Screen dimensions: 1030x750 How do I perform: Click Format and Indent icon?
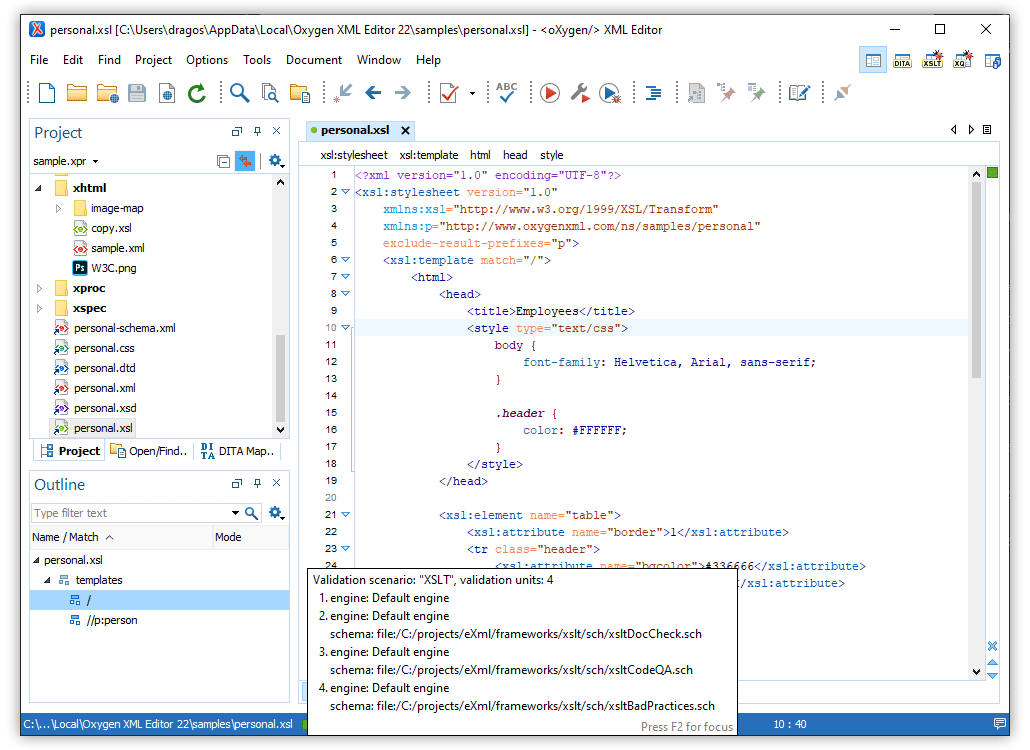click(654, 93)
